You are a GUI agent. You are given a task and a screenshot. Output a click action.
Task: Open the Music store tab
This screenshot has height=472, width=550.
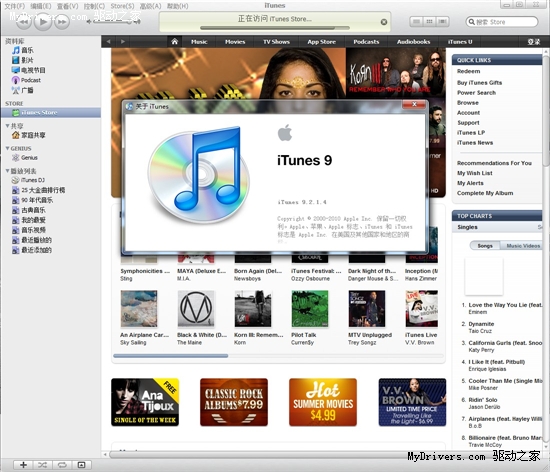[199, 42]
